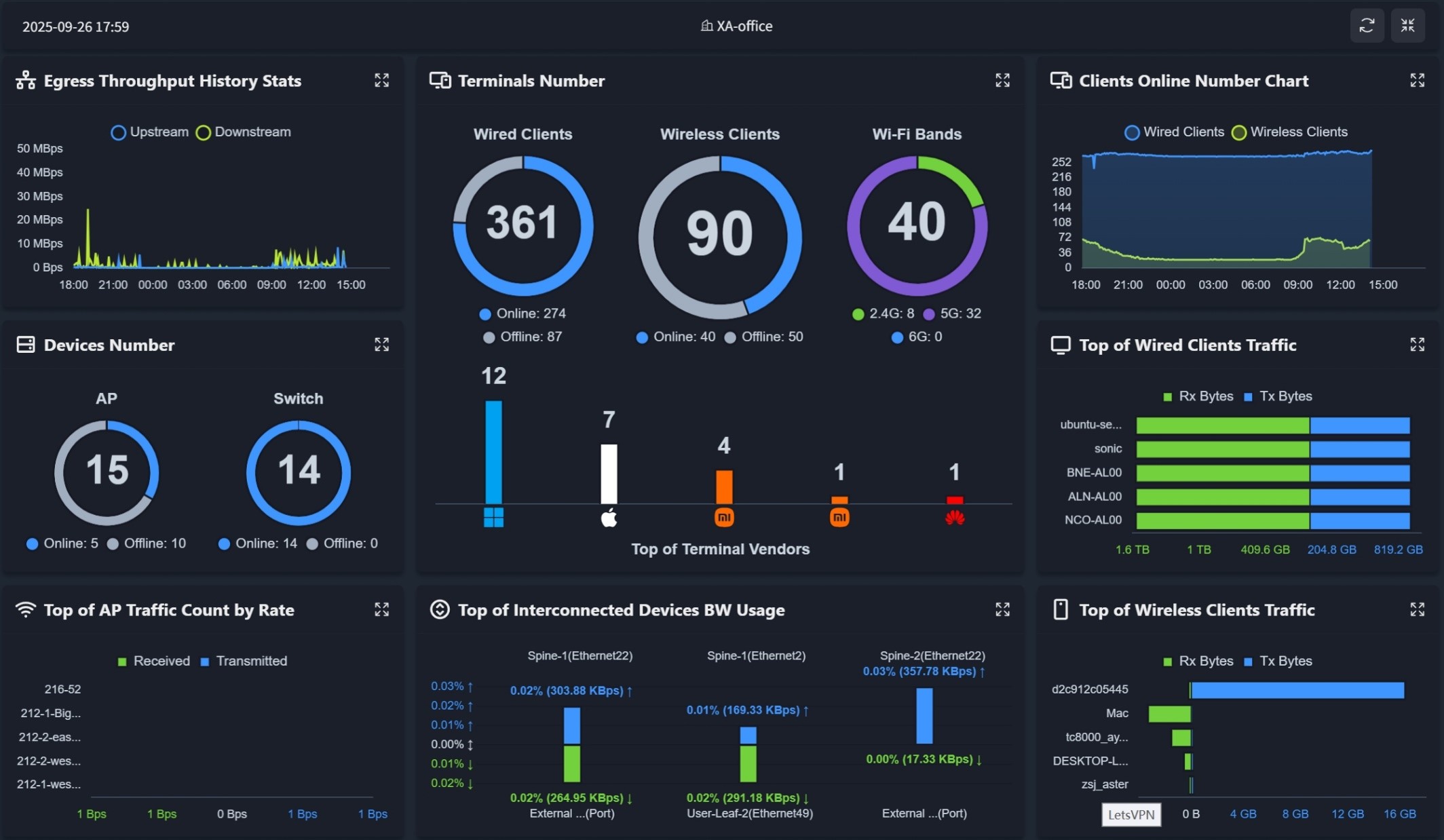Toggle the Wireless Clients legend in Clients Online chart
Image resolution: width=1444 pixels, height=840 pixels.
pyautogui.click(x=1289, y=132)
